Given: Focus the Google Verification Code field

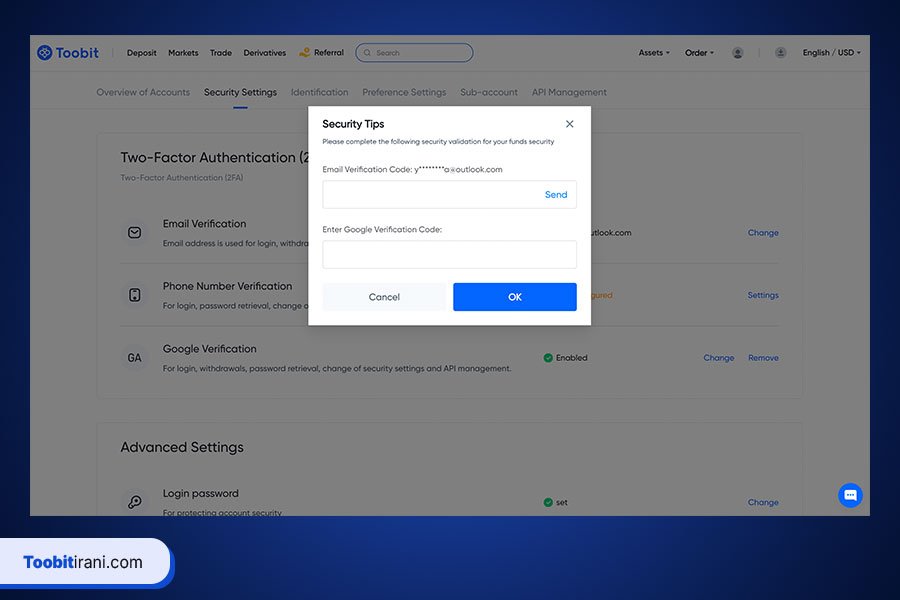Looking at the screenshot, I should pos(449,255).
